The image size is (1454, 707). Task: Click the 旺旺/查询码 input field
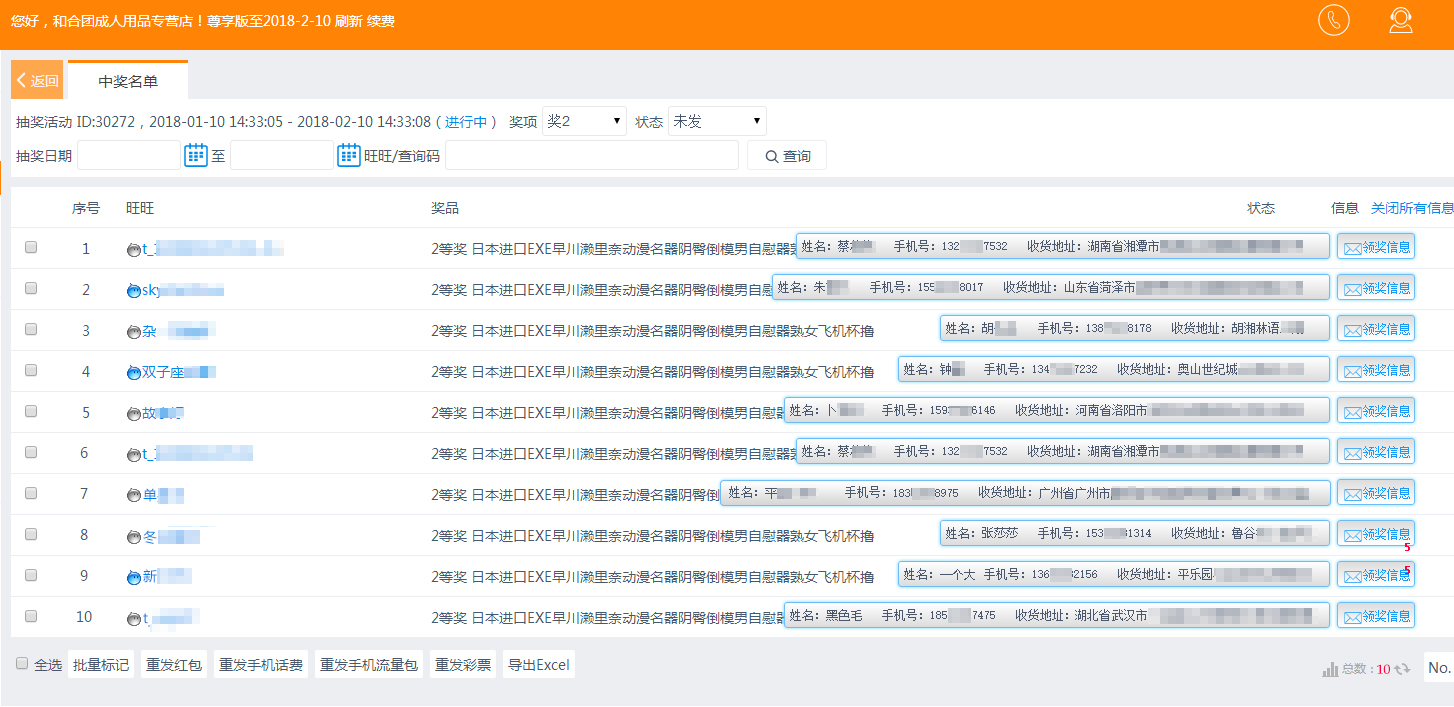point(591,156)
